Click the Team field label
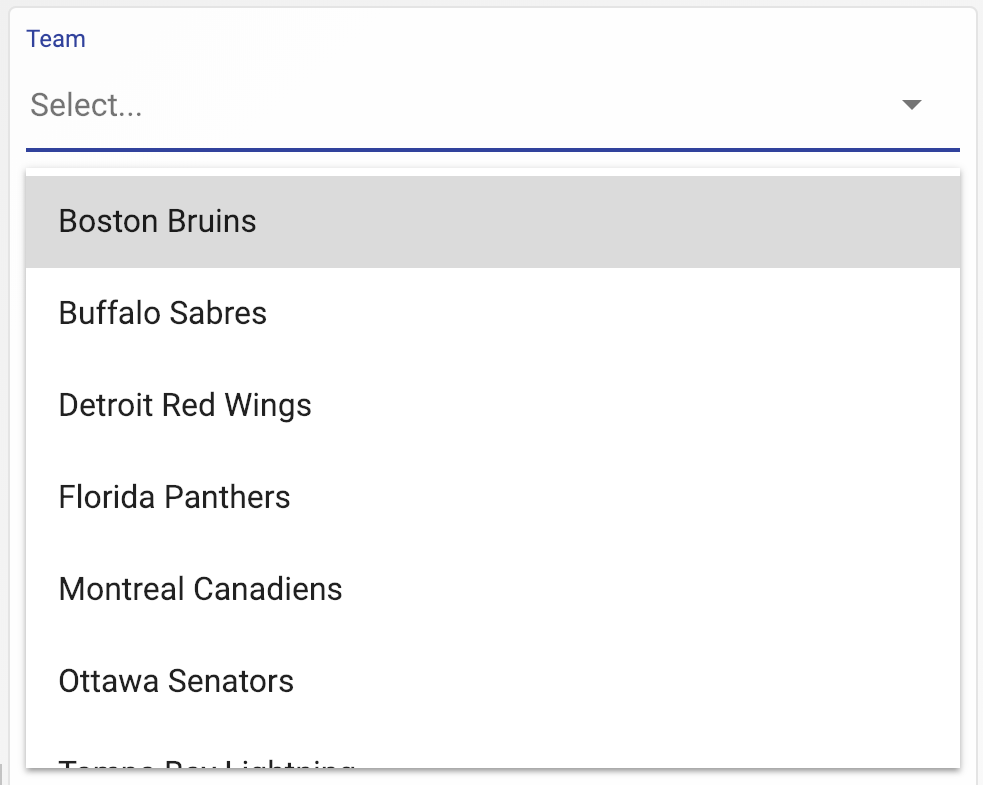The image size is (983, 785). pyautogui.click(x=56, y=39)
